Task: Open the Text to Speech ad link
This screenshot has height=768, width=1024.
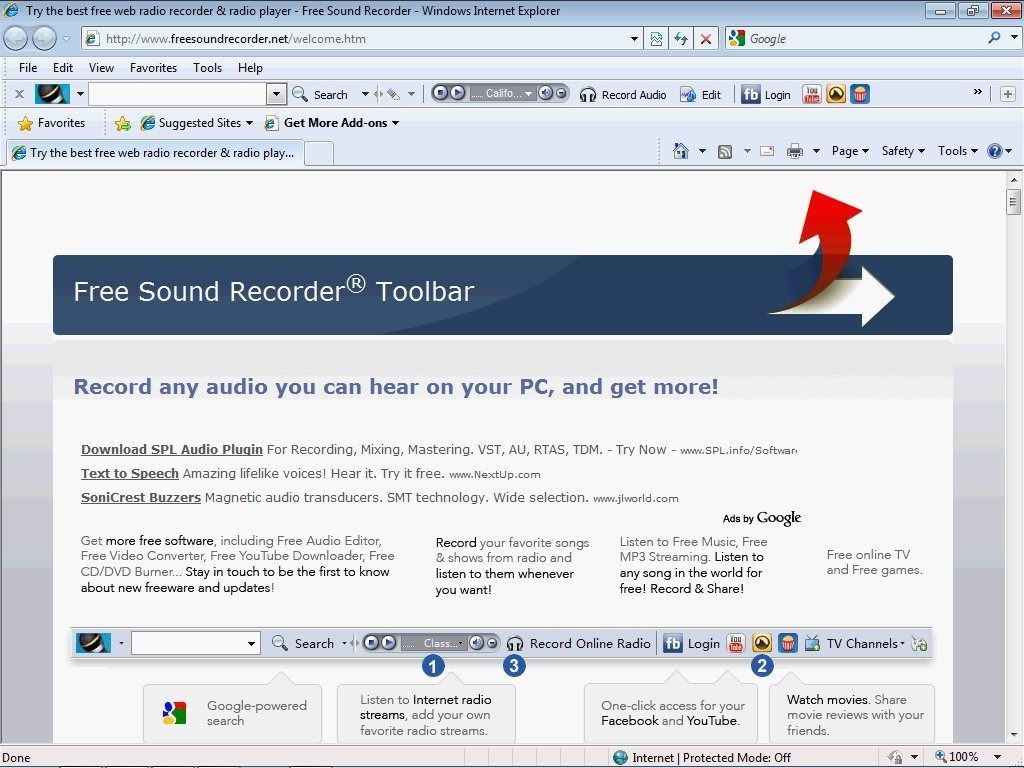Action: 130,474
